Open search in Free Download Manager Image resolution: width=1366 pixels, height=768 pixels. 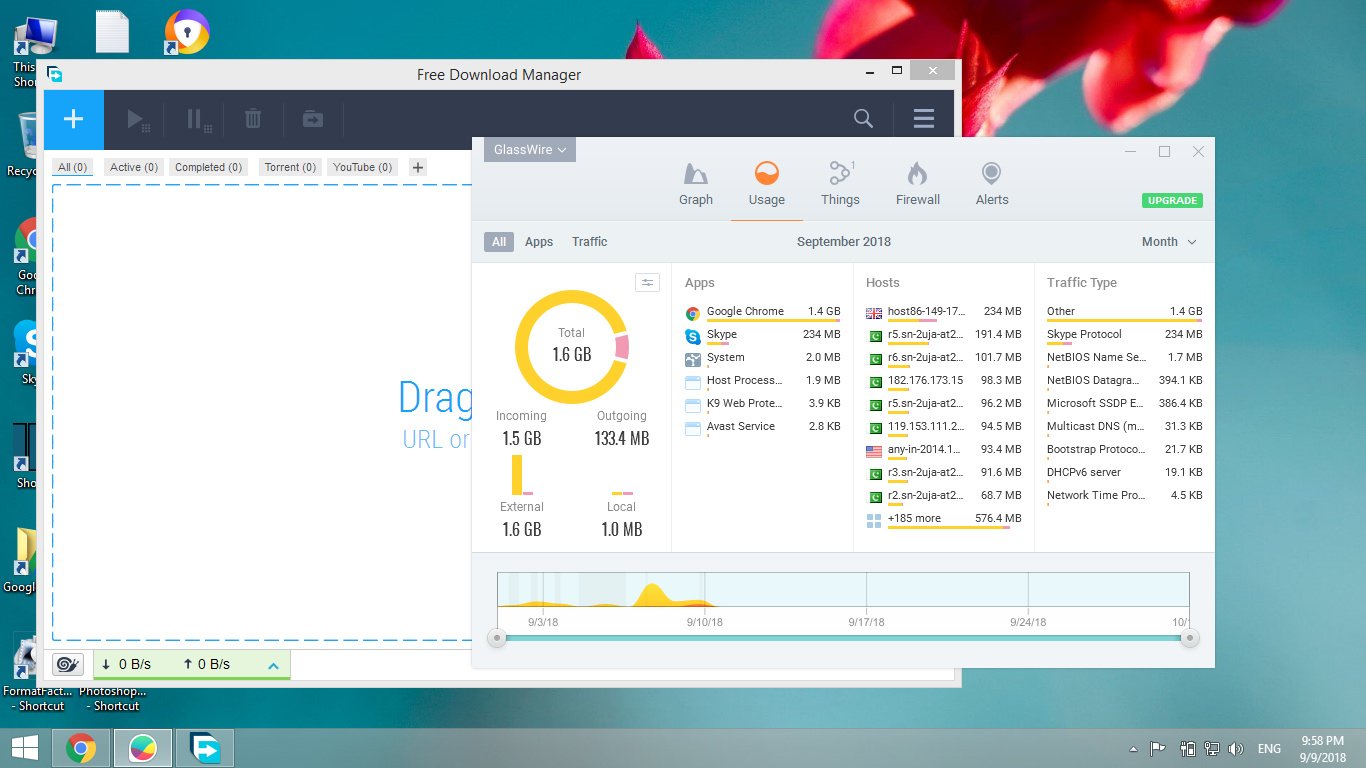863,119
